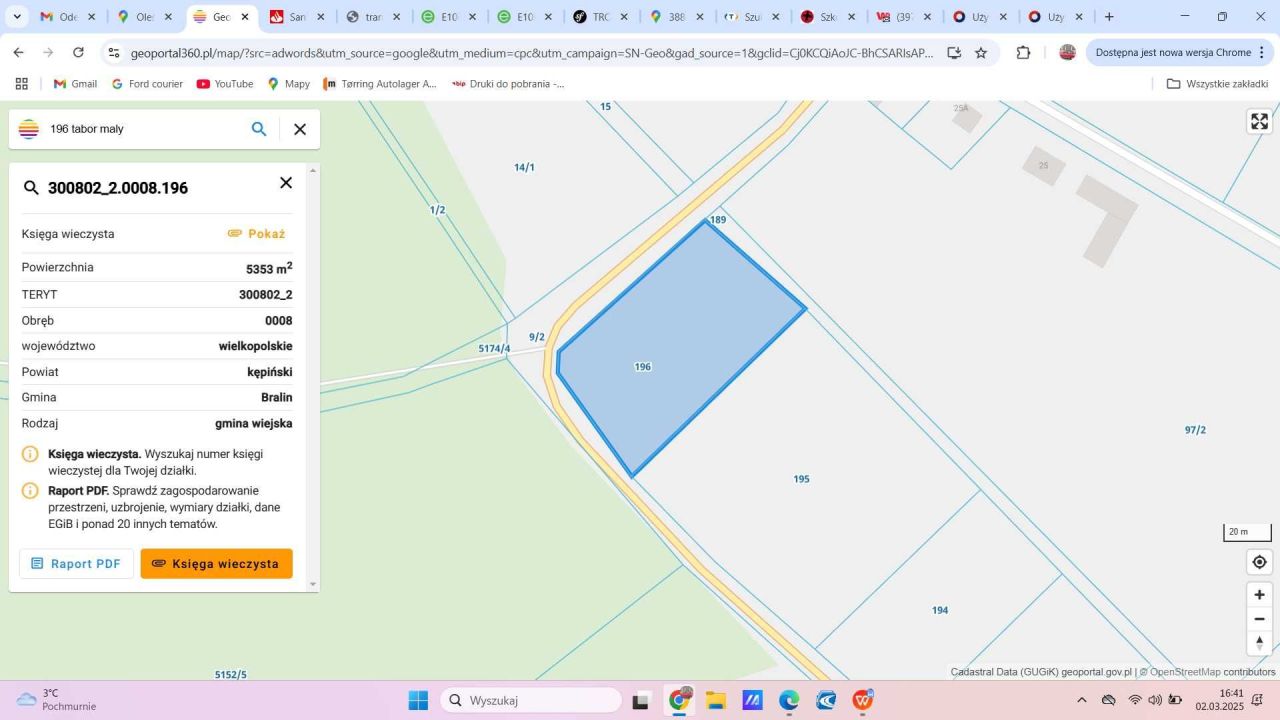Click the orange Księga wieczysta button
Image resolution: width=1280 pixels, height=720 pixels.
coord(215,563)
